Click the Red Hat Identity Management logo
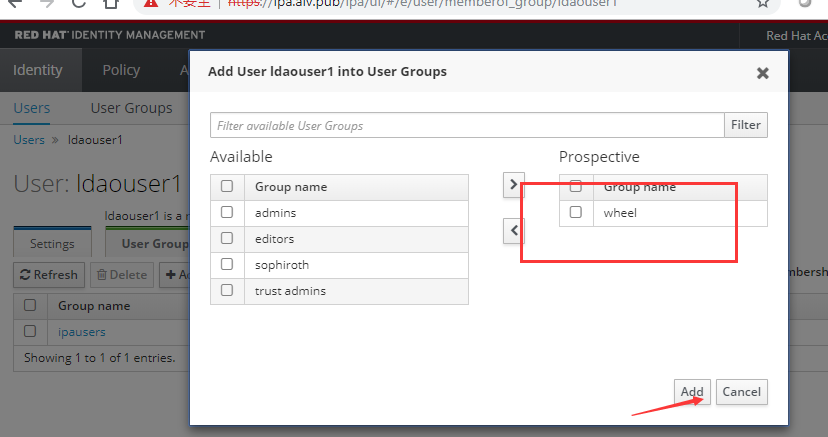Image resolution: width=828 pixels, height=437 pixels. 110,35
